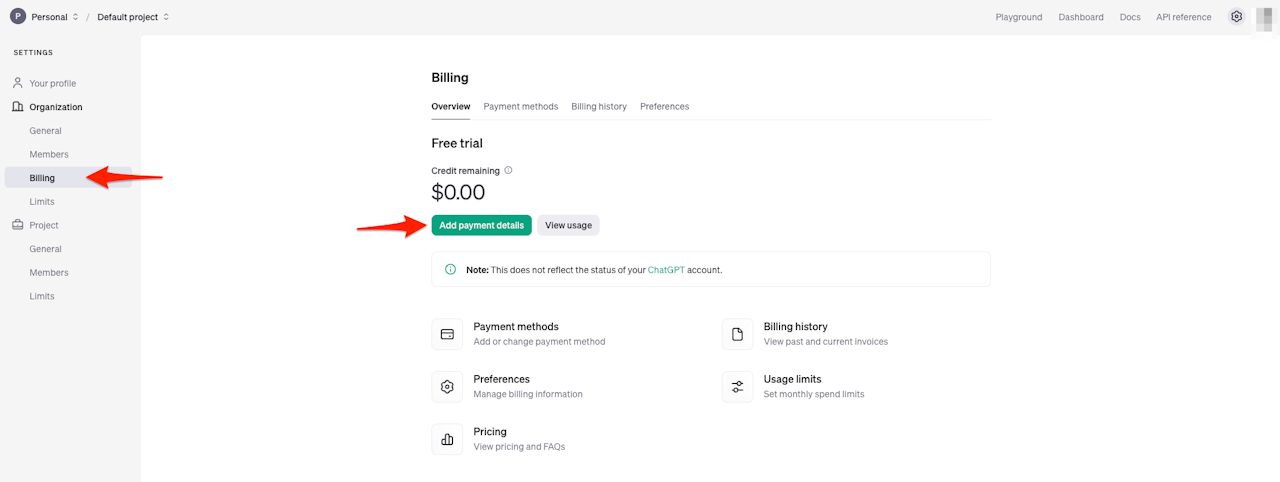Click the View usage button
1280x482 pixels.
[x=568, y=225]
